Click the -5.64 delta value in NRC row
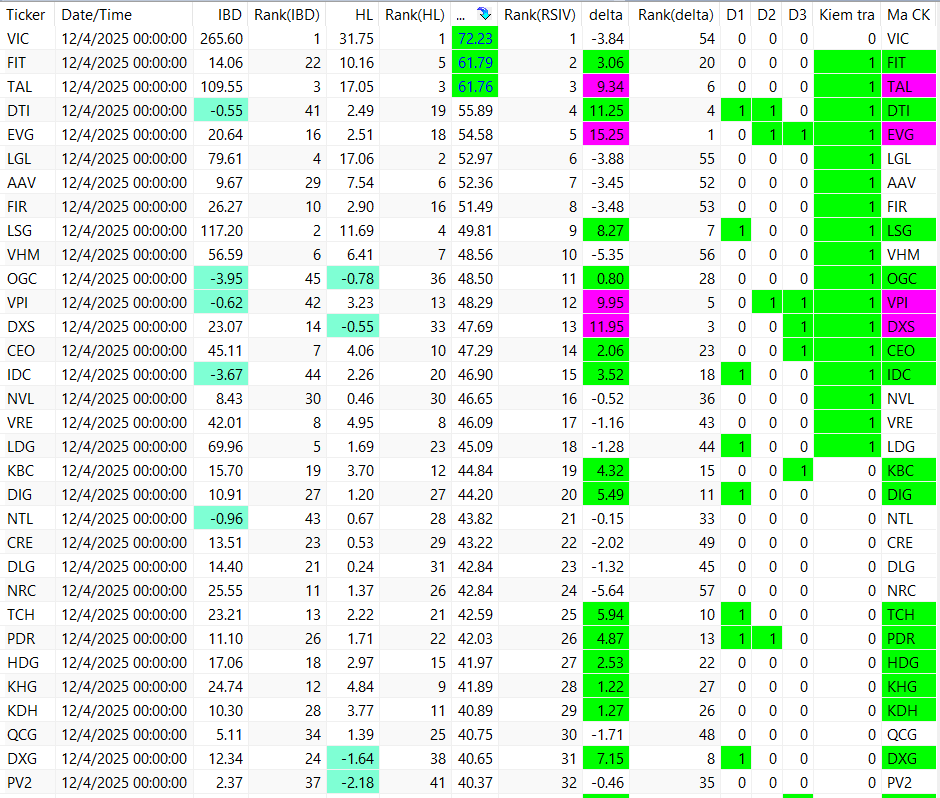Screen dimensions: 940x798 [606, 591]
